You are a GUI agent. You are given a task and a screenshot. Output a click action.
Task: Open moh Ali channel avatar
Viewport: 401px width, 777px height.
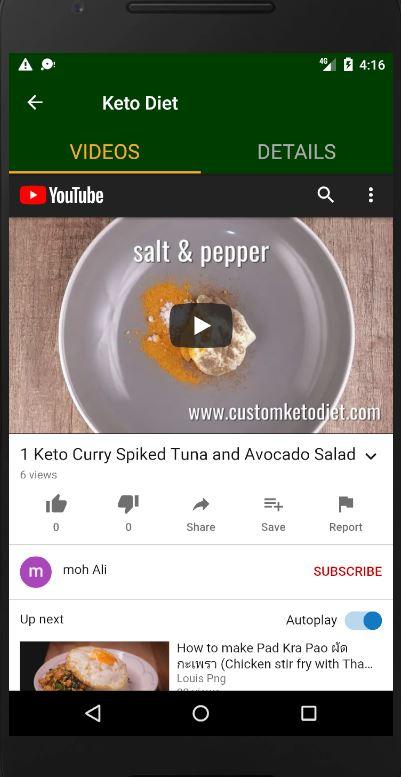coord(36,572)
